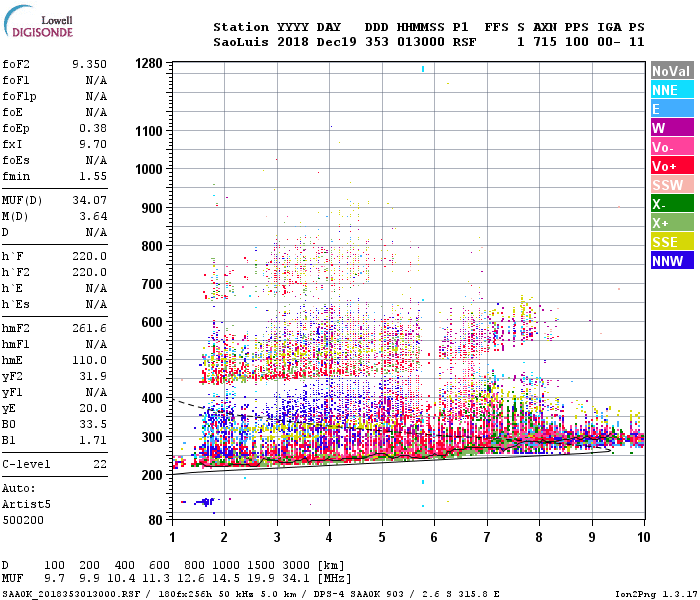Image resolution: width=700 pixels, height=600 pixels.
Task: Click the C-level value 22
Action: 100,464
